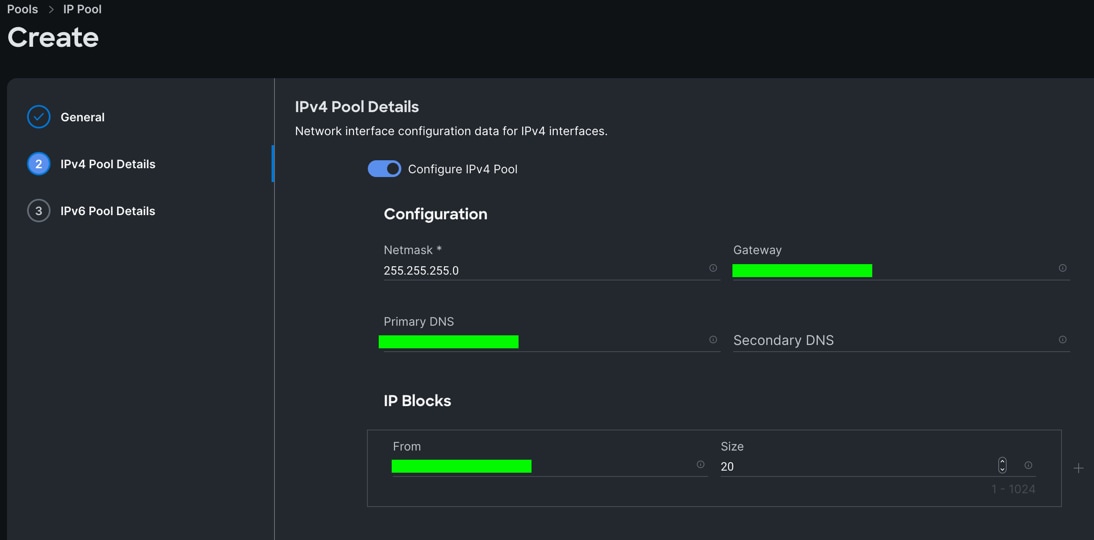
Task: Click into the Netmask input field
Action: tap(540, 271)
